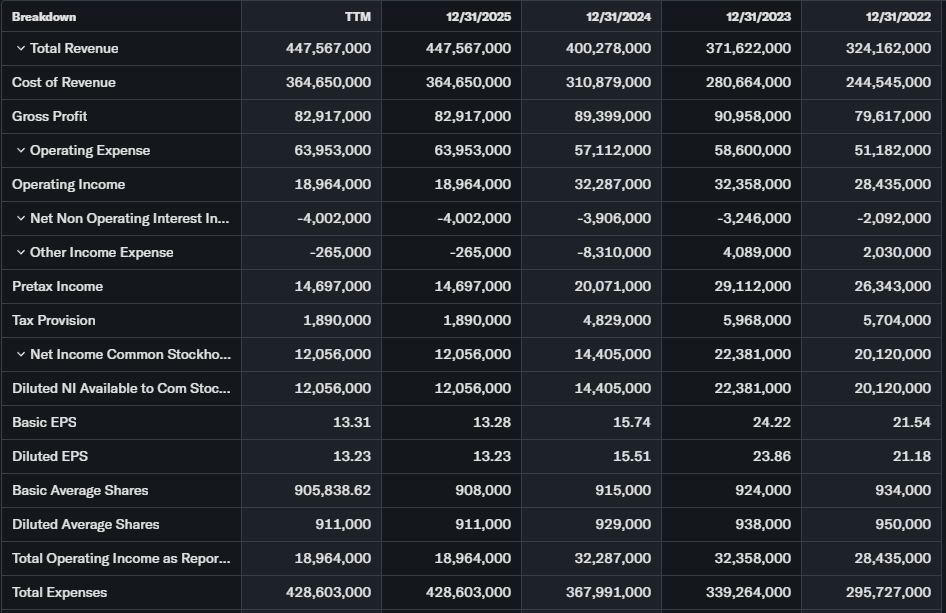Click the Pretax Income row label
The height and width of the screenshot is (613, 946).
click(x=57, y=287)
